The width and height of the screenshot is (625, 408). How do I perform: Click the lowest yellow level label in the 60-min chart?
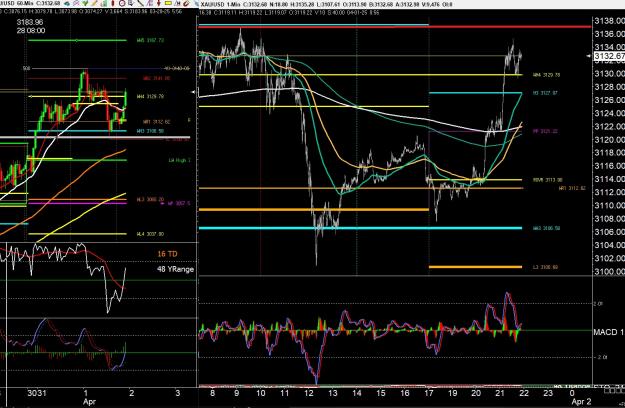pyautogui.click(x=150, y=234)
